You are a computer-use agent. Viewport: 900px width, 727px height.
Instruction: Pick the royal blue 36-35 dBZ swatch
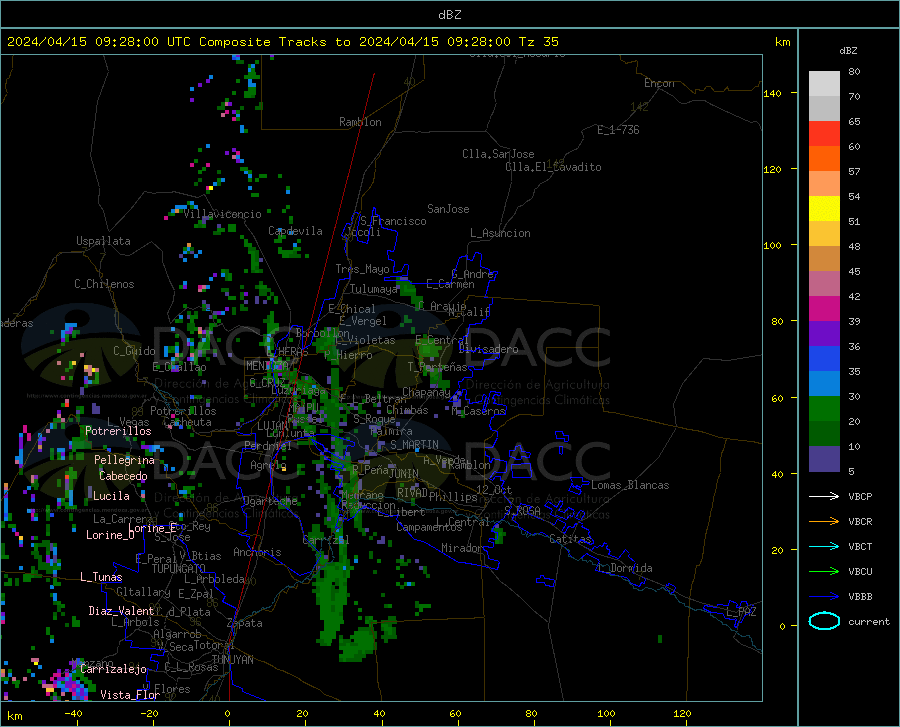click(x=824, y=359)
